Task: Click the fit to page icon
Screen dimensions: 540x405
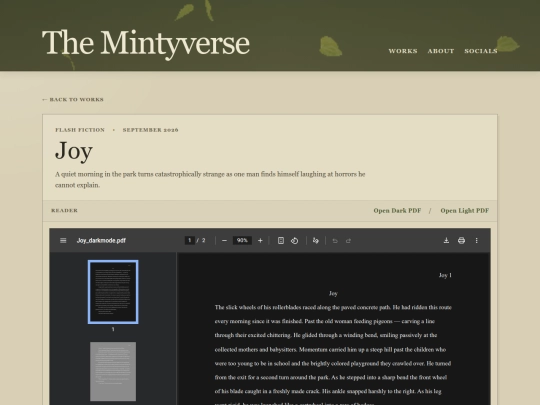Action: click(281, 240)
